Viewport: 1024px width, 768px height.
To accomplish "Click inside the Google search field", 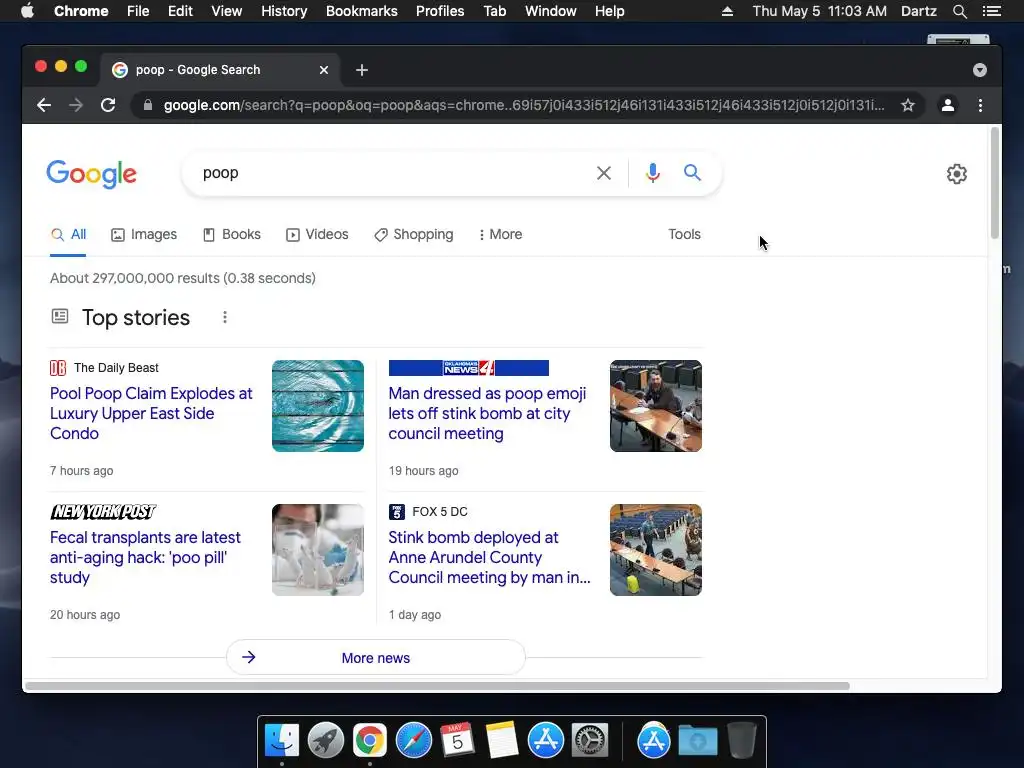I will (x=392, y=173).
